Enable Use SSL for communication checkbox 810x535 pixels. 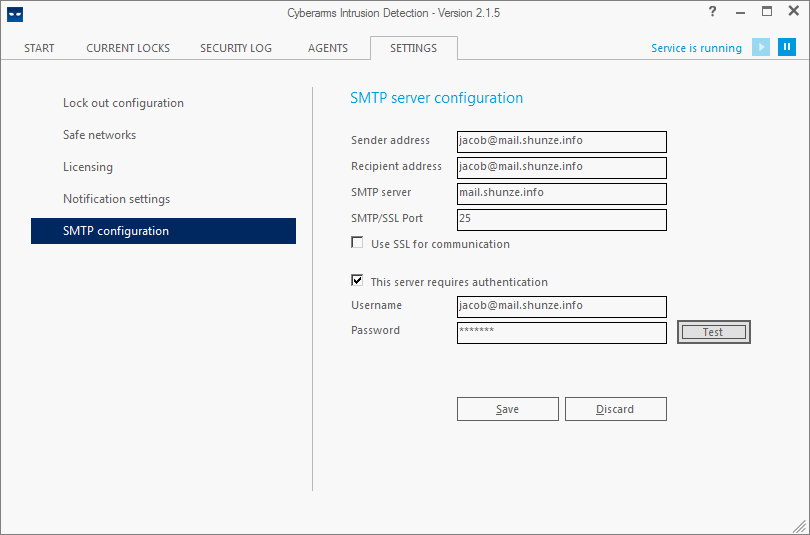[x=357, y=243]
